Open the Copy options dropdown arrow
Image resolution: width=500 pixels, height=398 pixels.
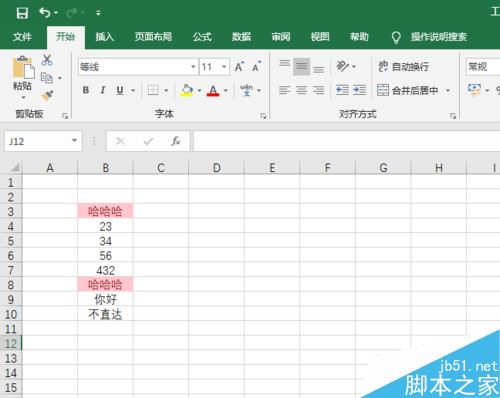coord(60,78)
